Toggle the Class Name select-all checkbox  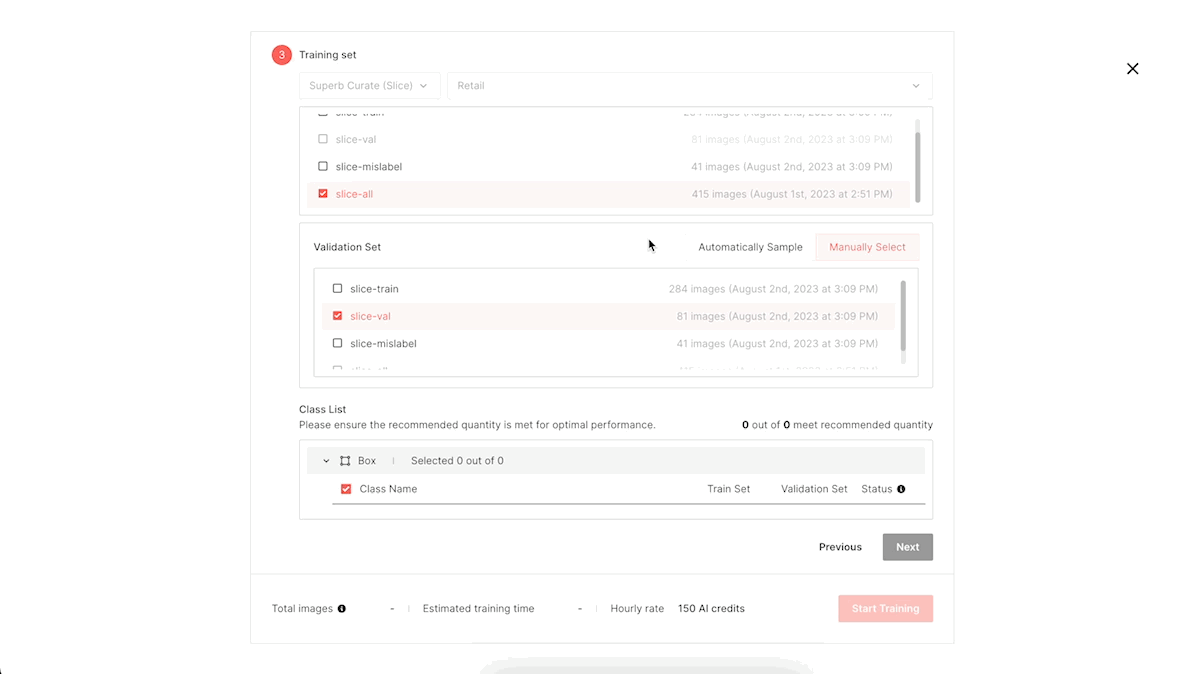(346, 489)
